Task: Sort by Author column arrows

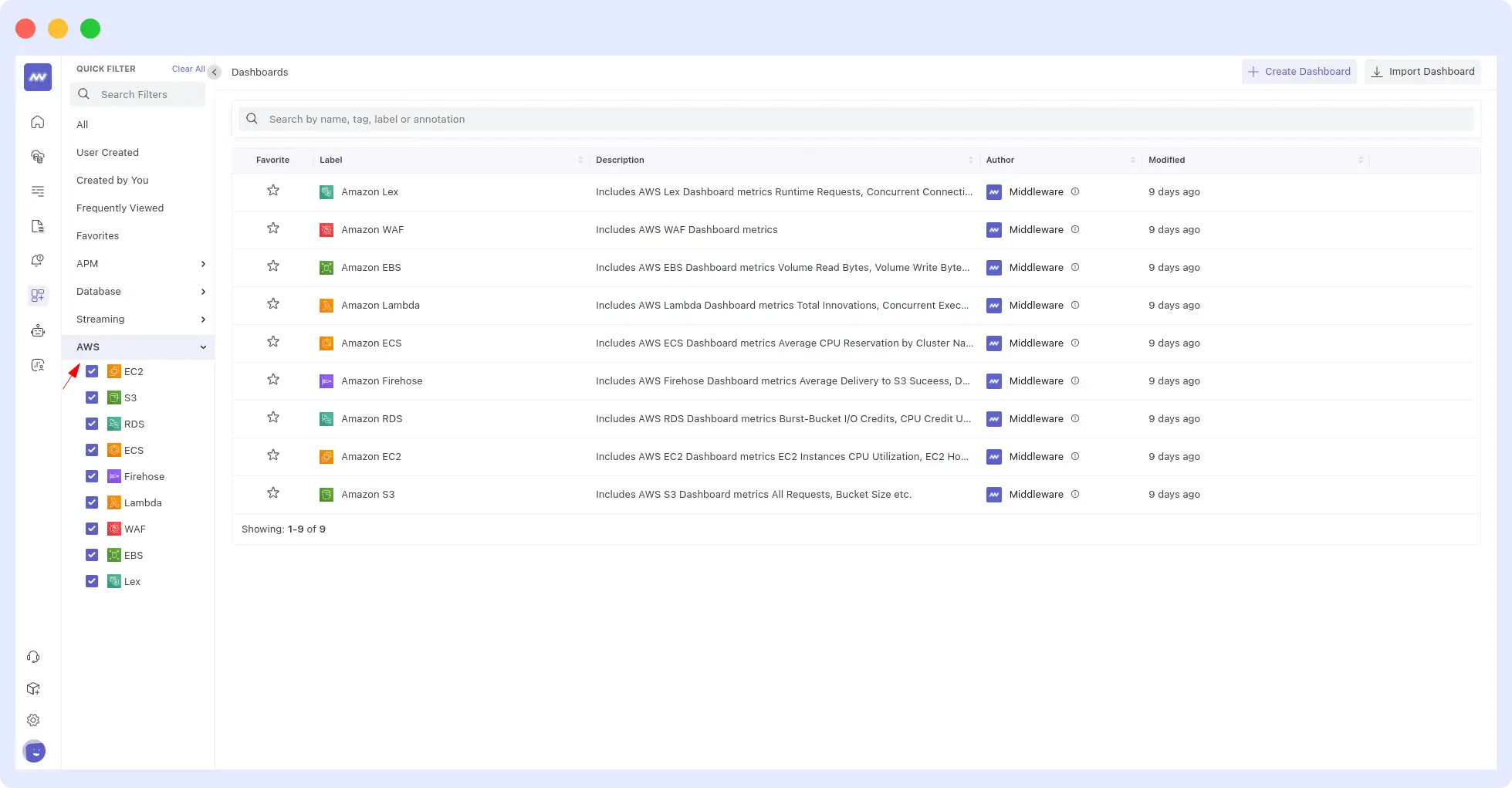Action: pos(1133,160)
